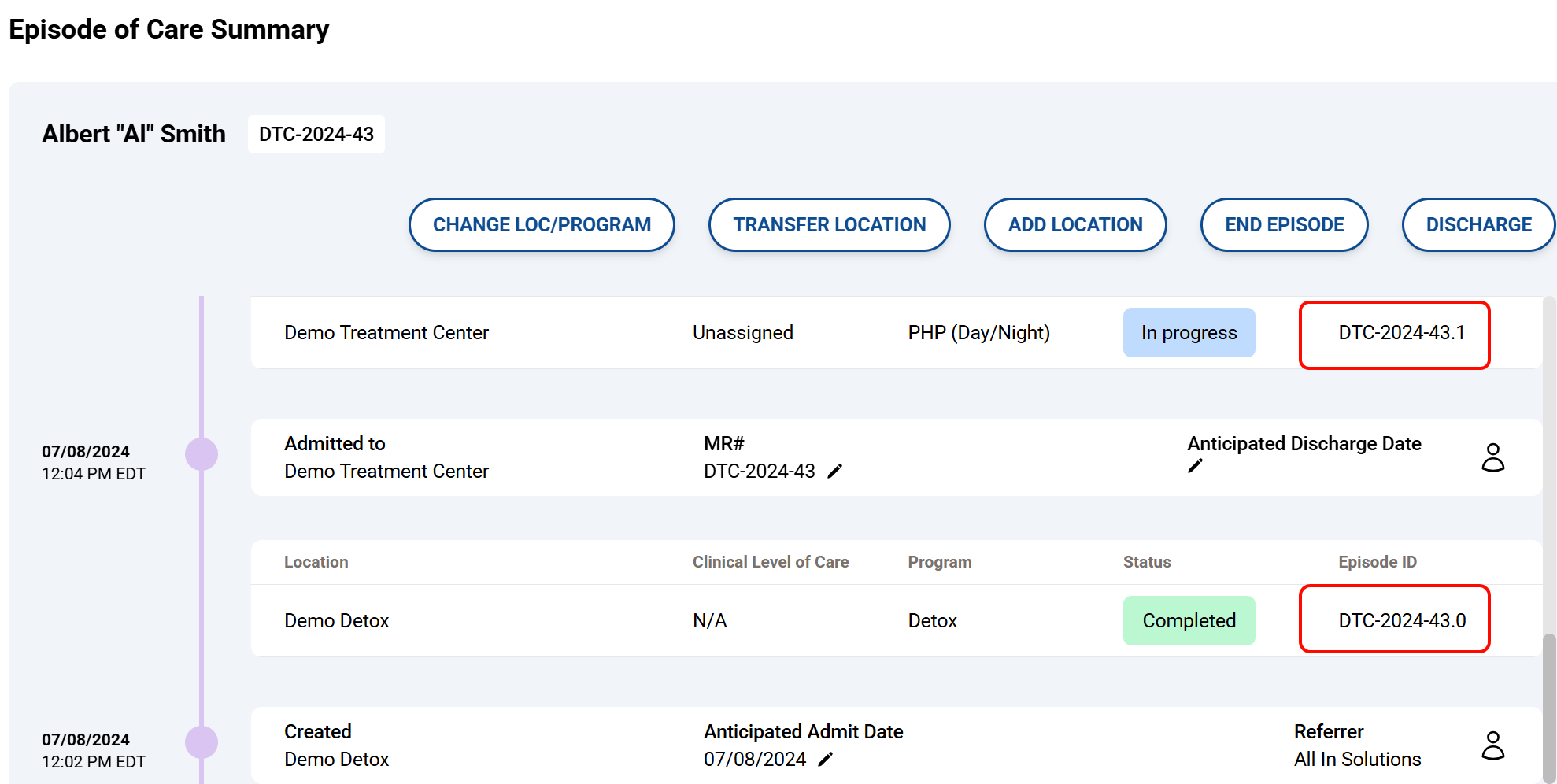Open episode ID DTC-2024-43.0
Screen dimensions: 1557x784
coord(1401,621)
